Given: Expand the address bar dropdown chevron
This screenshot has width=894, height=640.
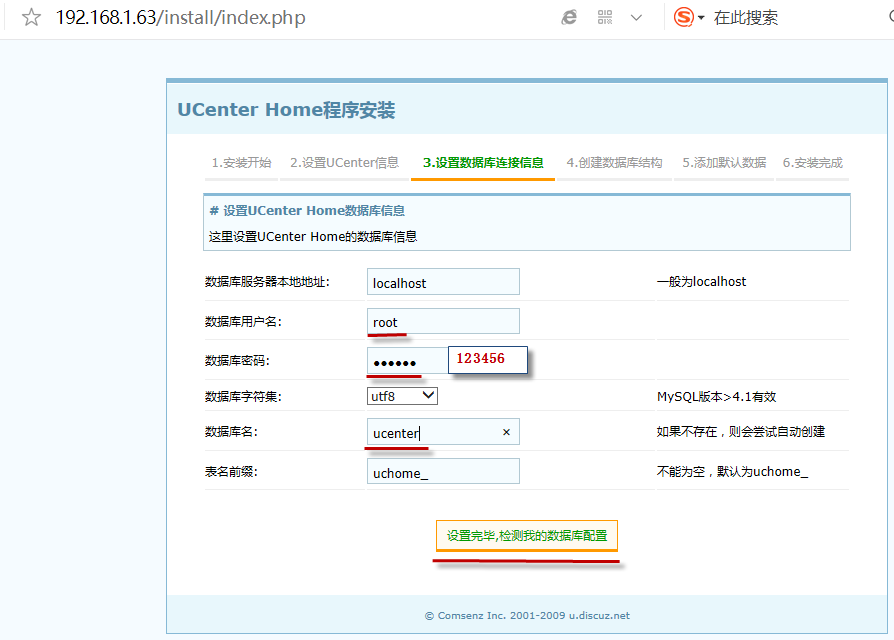Looking at the screenshot, I should [636, 18].
